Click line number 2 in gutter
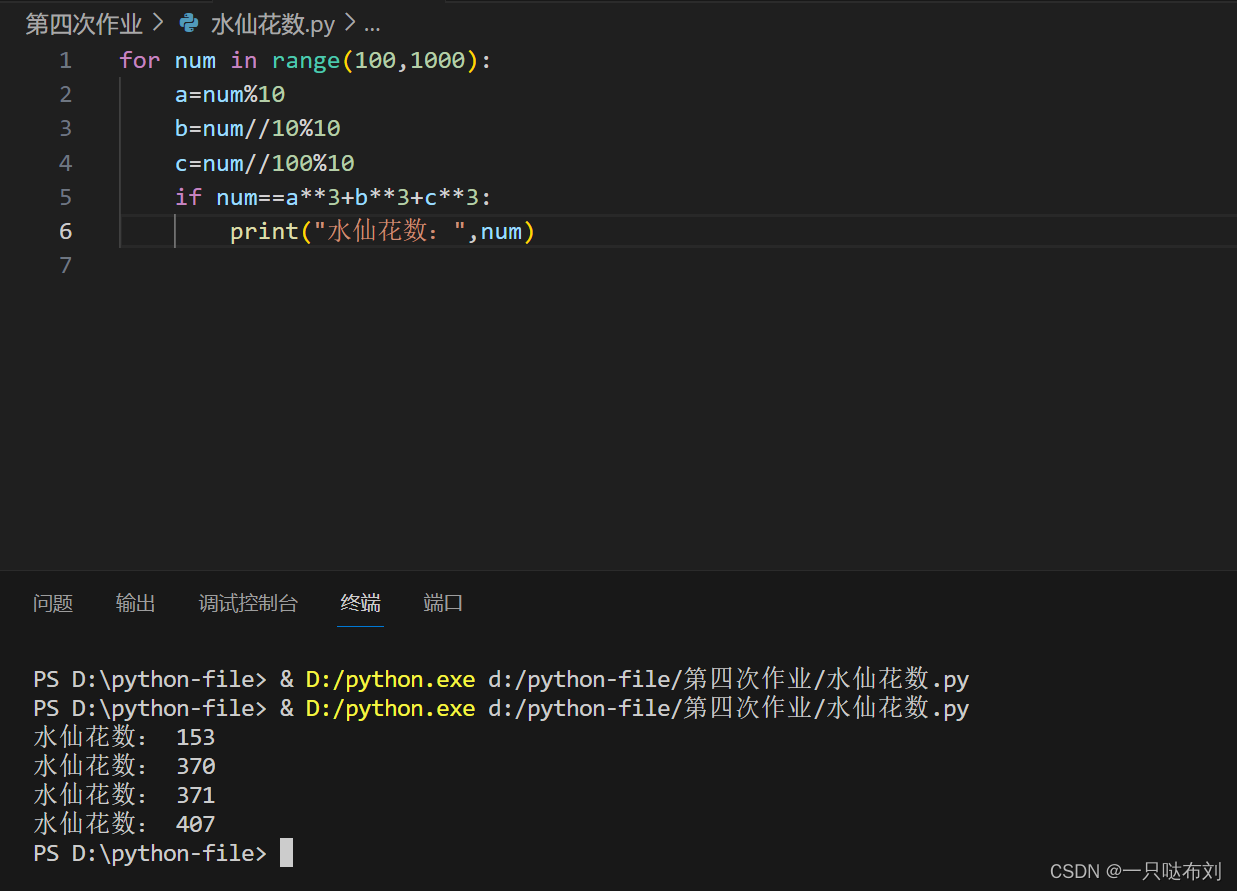Screen dimensions: 1237x891 [x=66, y=94]
